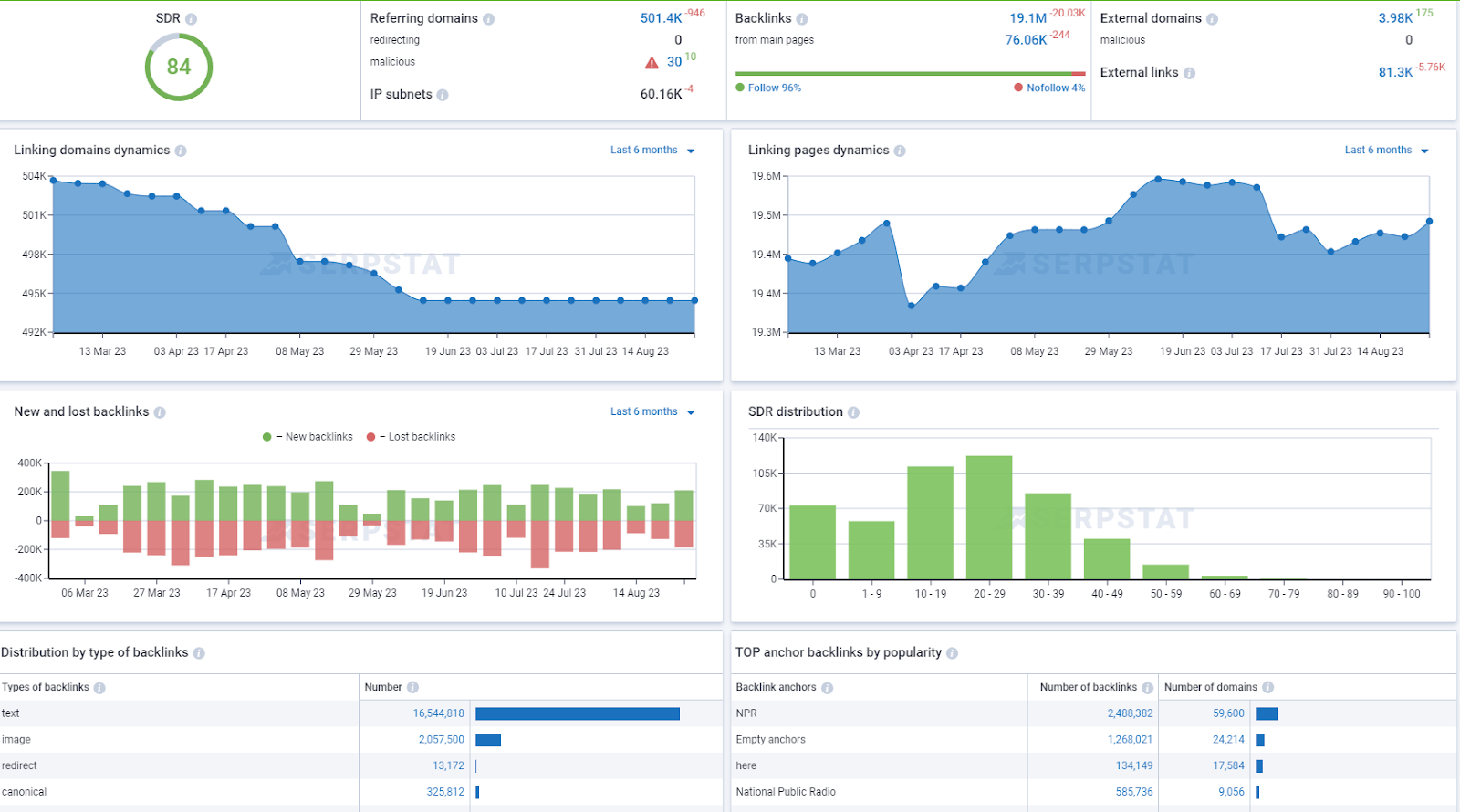Open 2,057,500 image backlinks count

click(441, 741)
